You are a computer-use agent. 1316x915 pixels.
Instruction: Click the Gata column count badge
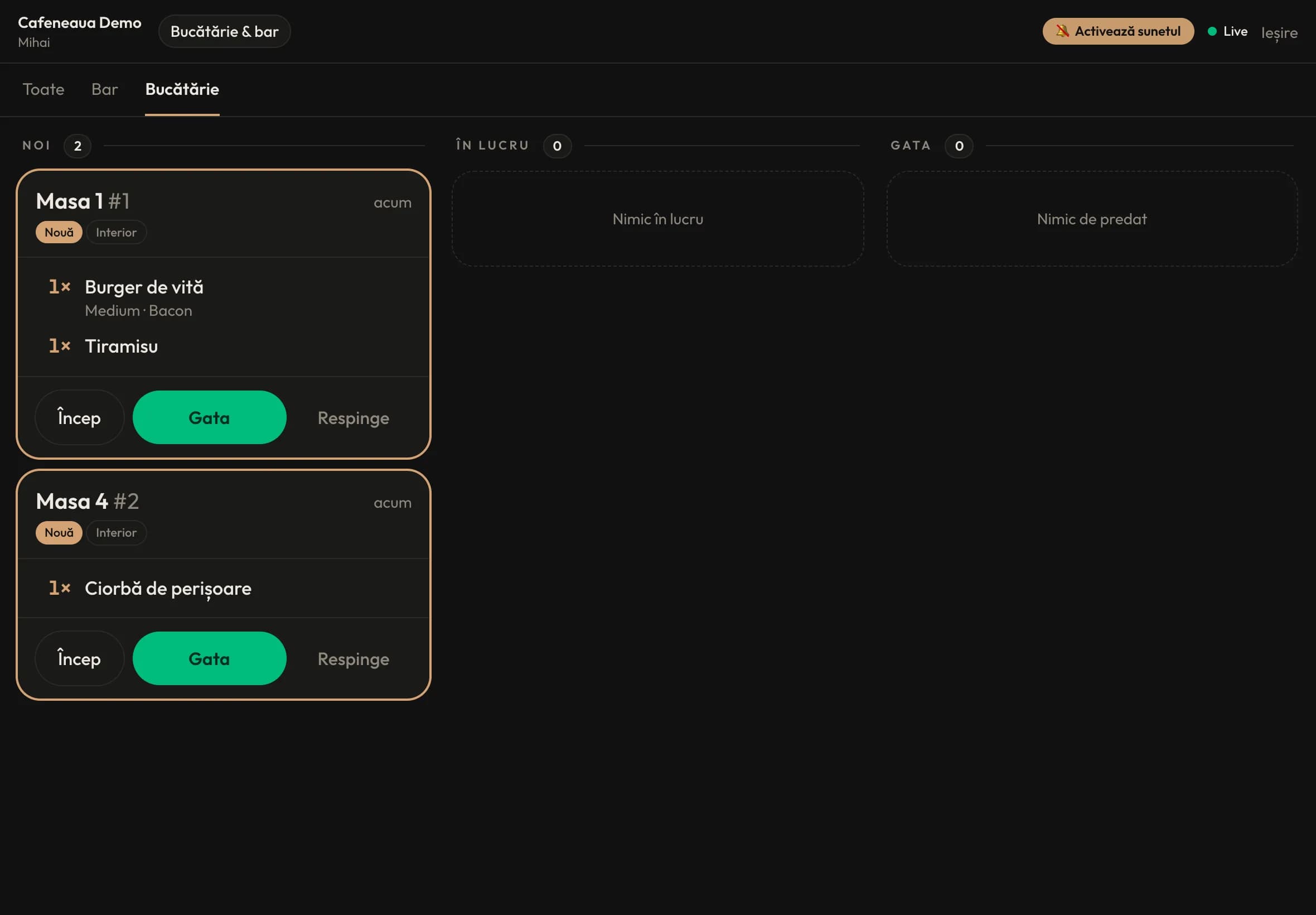pos(959,146)
